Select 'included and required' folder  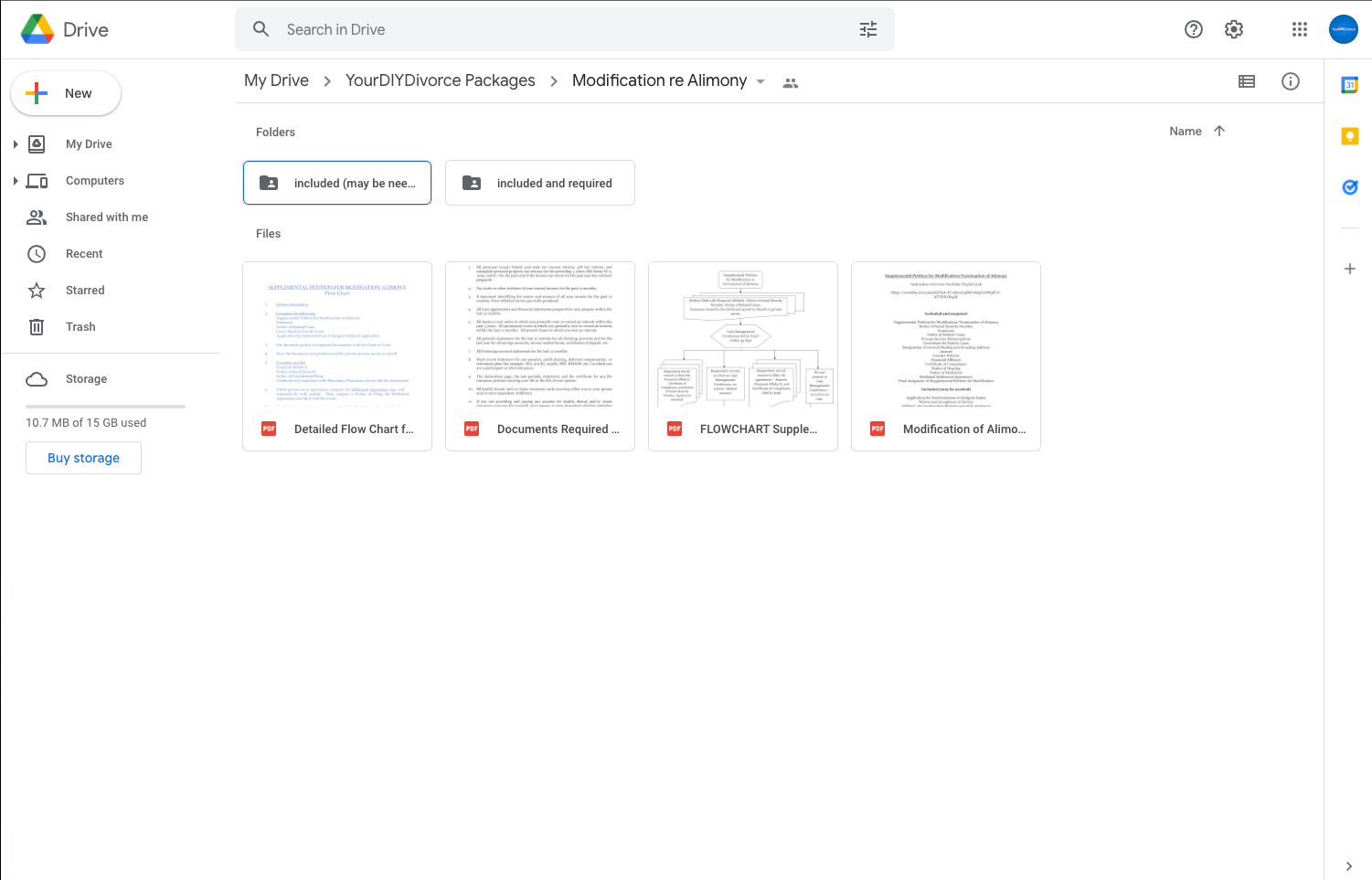[x=540, y=183]
